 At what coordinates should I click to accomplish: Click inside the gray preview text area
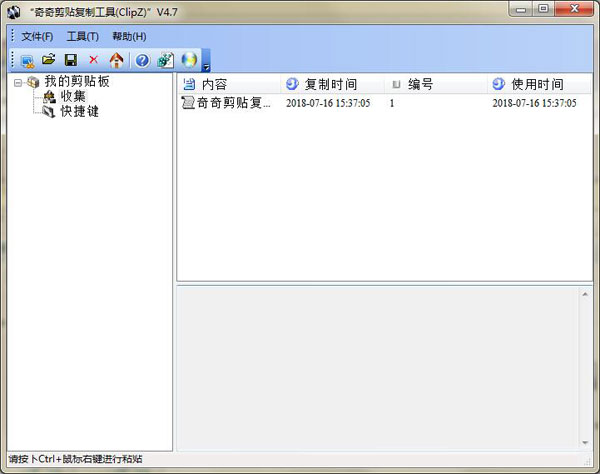coord(379,368)
